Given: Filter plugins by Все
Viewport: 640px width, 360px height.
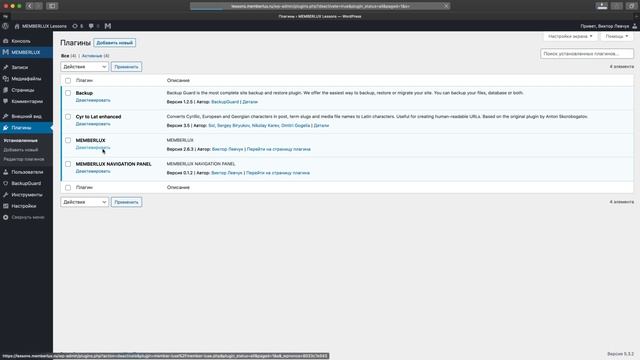Looking at the screenshot, I should pos(65,56).
